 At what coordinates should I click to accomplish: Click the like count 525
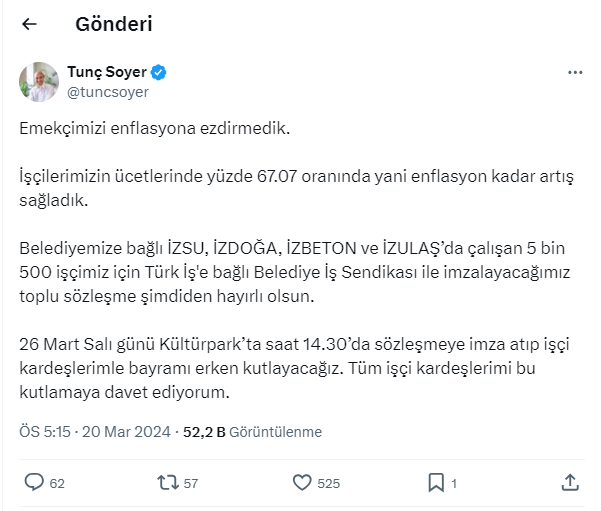[329, 483]
